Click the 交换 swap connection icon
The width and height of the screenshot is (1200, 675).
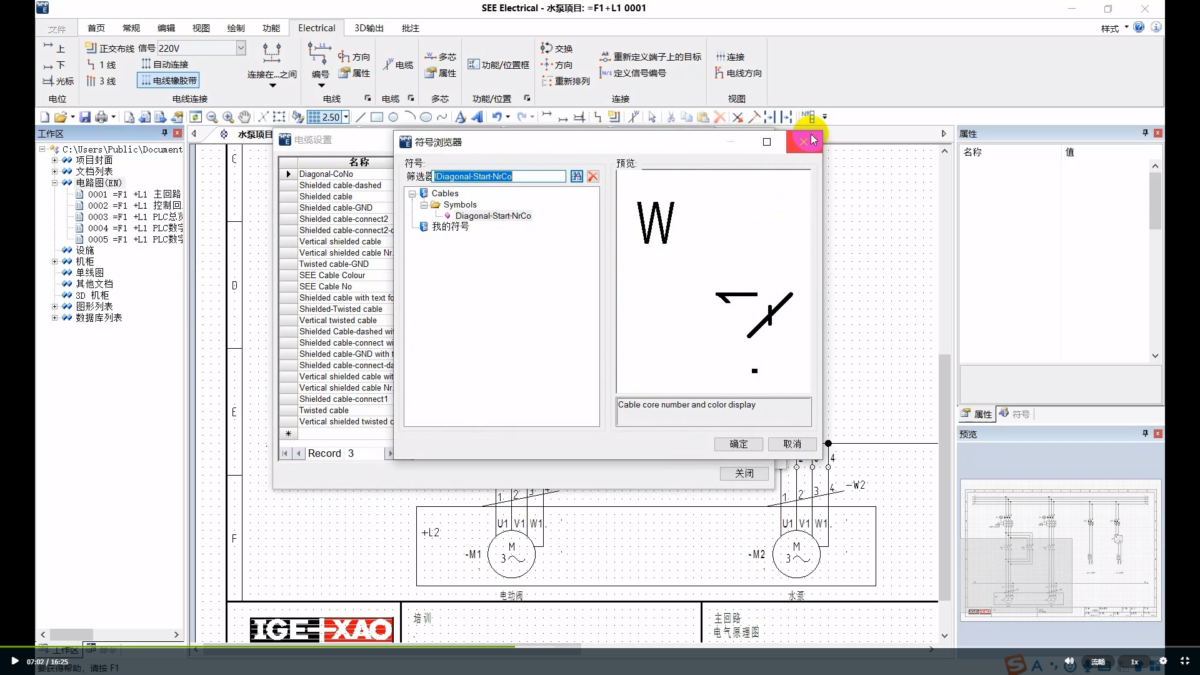pos(557,48)
